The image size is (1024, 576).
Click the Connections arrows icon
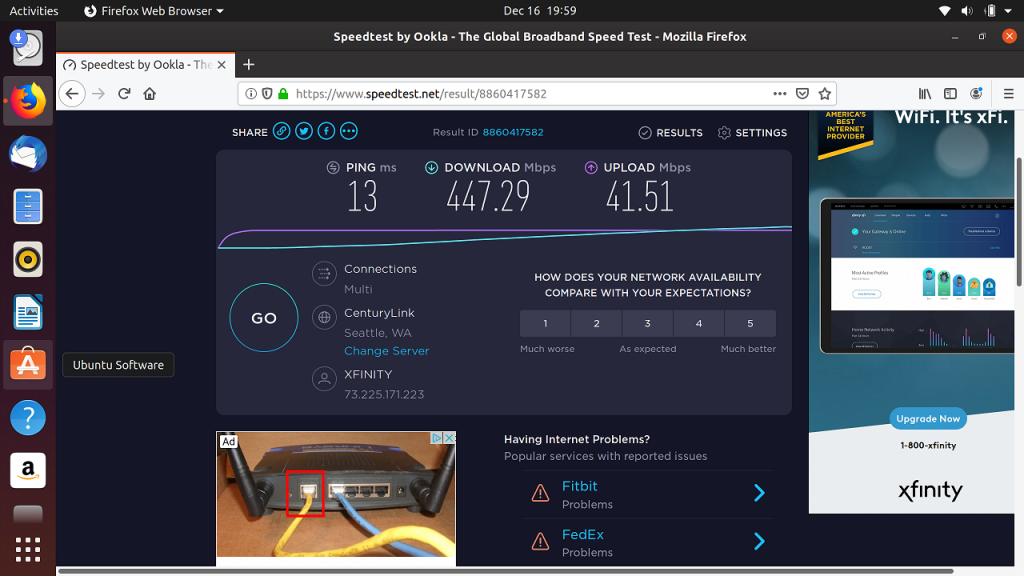click(324, 274)
